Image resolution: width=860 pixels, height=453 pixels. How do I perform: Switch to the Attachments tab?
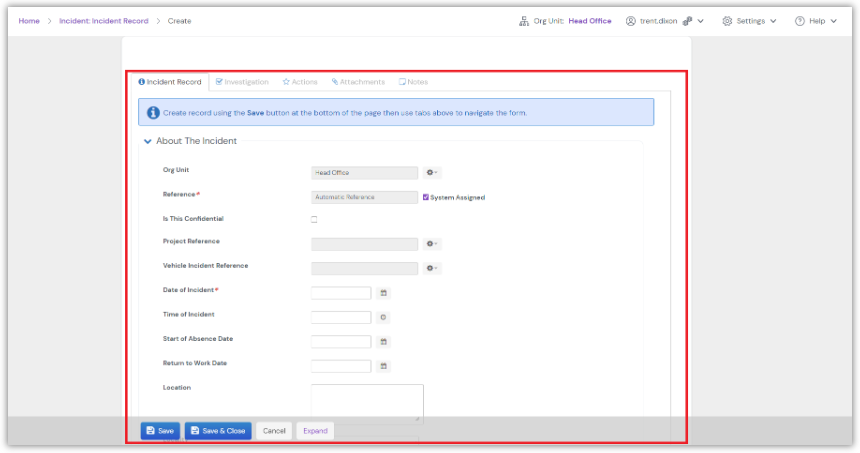coord(358,82)
